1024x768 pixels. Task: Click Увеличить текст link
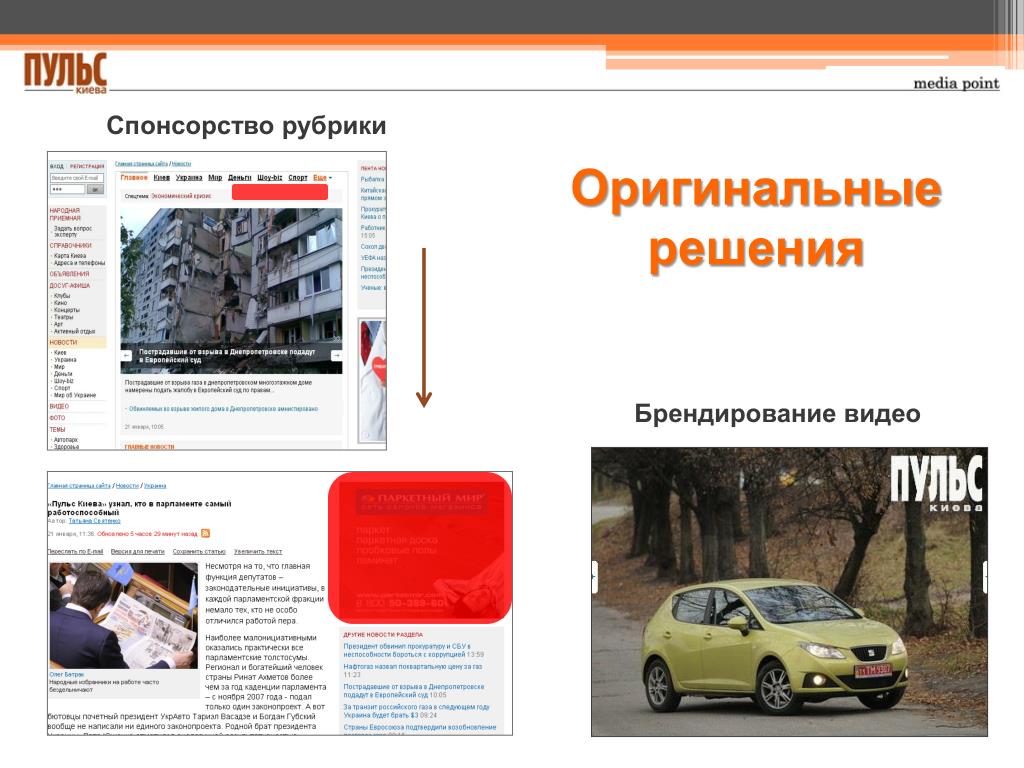(258, 552)
